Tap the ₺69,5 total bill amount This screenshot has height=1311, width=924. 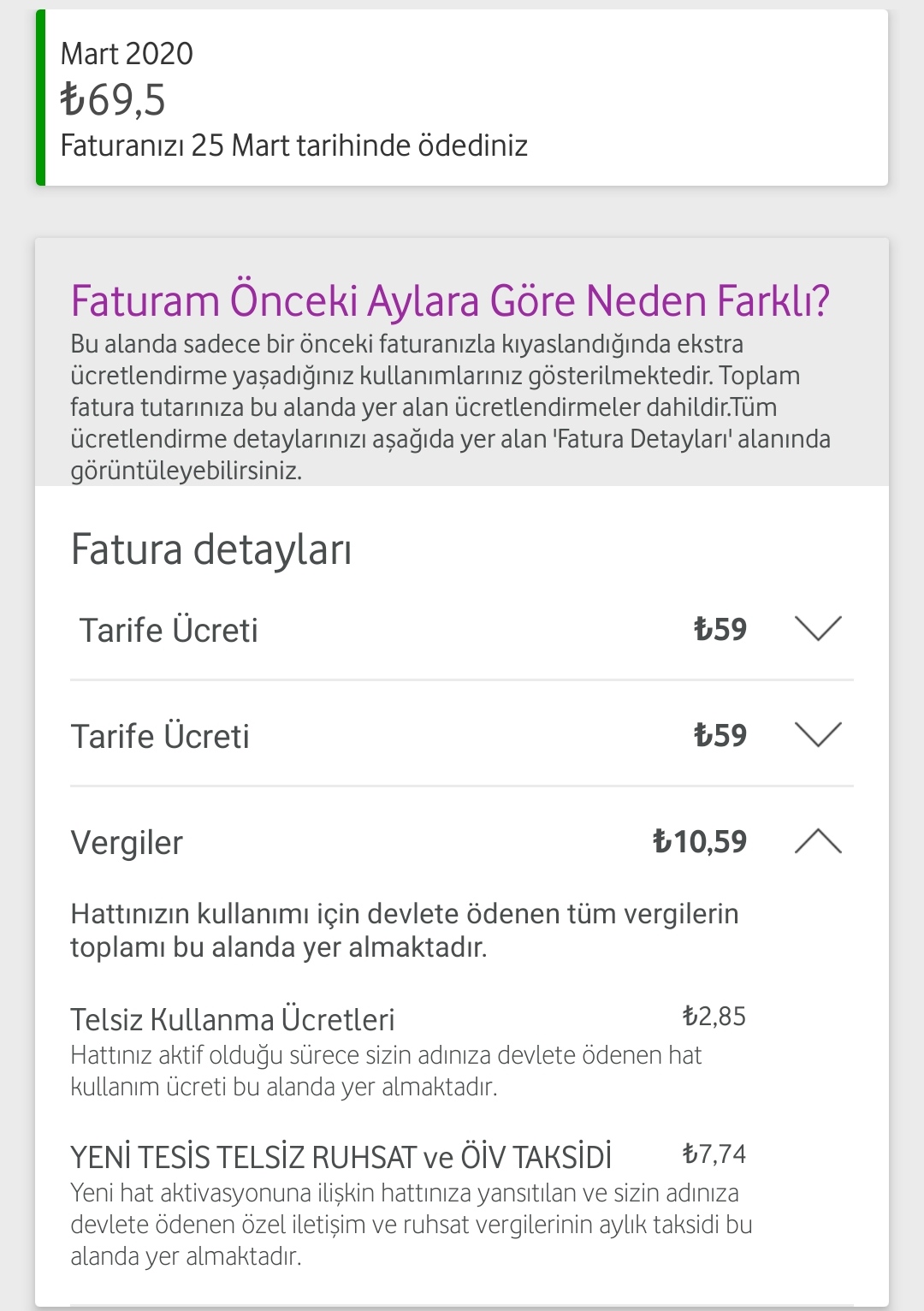(x=113, y=99)
